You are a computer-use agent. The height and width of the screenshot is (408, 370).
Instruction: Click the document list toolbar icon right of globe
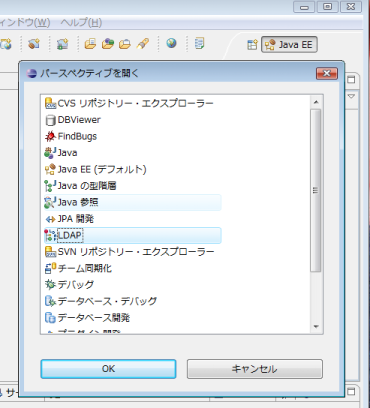coord(199,43)
